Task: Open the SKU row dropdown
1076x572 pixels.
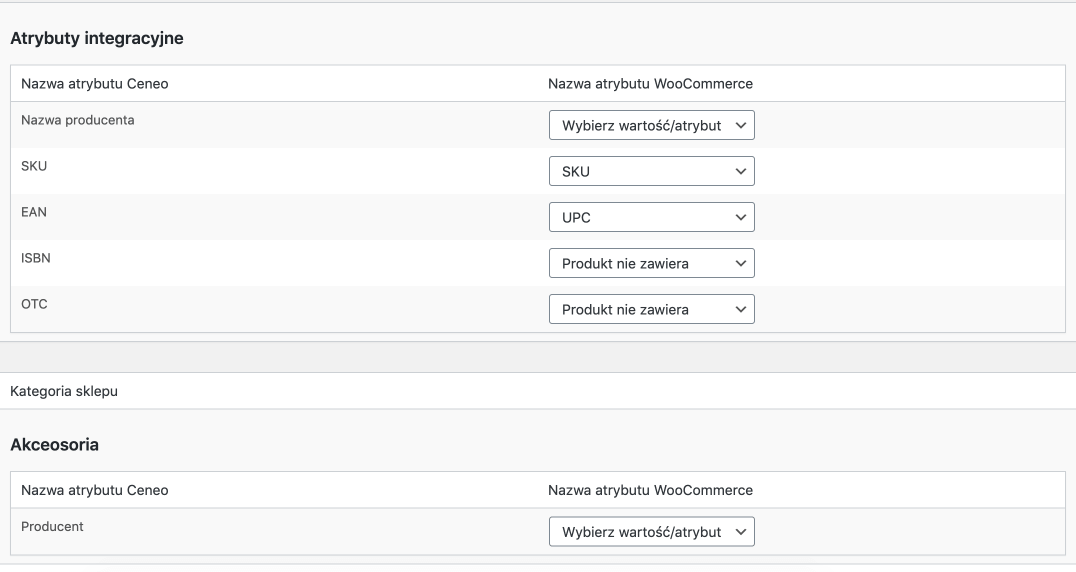Action: pos(651,171)
